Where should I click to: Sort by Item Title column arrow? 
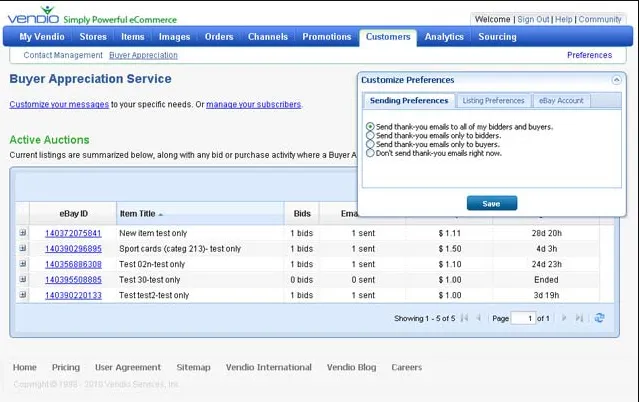(161, 214)
